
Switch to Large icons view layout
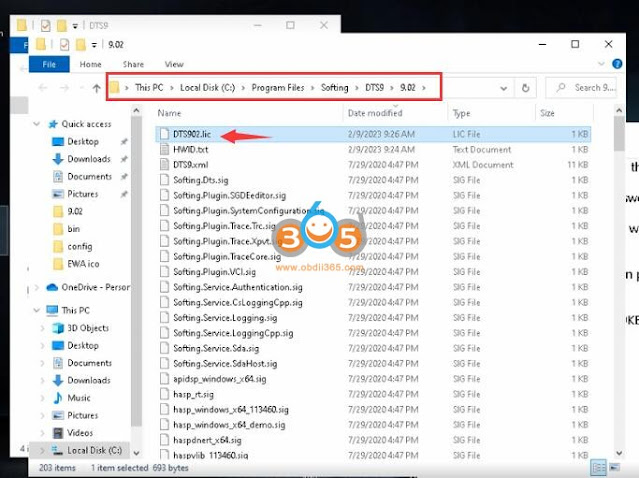614,467
